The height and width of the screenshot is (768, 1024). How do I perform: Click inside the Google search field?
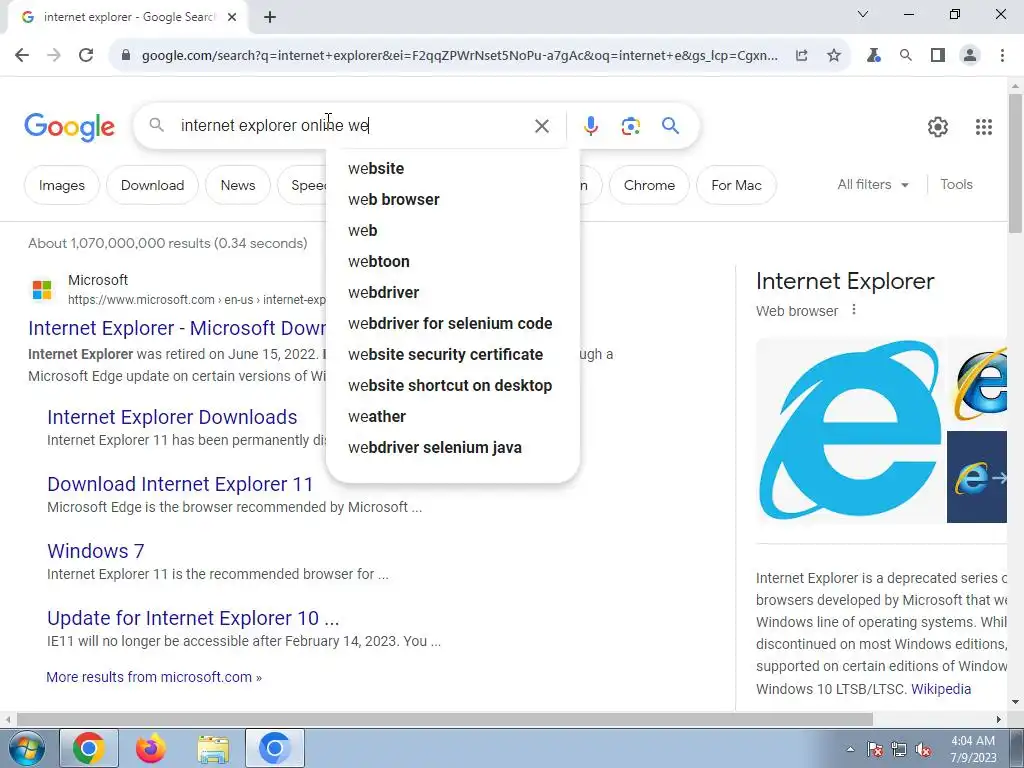[353, 125]
